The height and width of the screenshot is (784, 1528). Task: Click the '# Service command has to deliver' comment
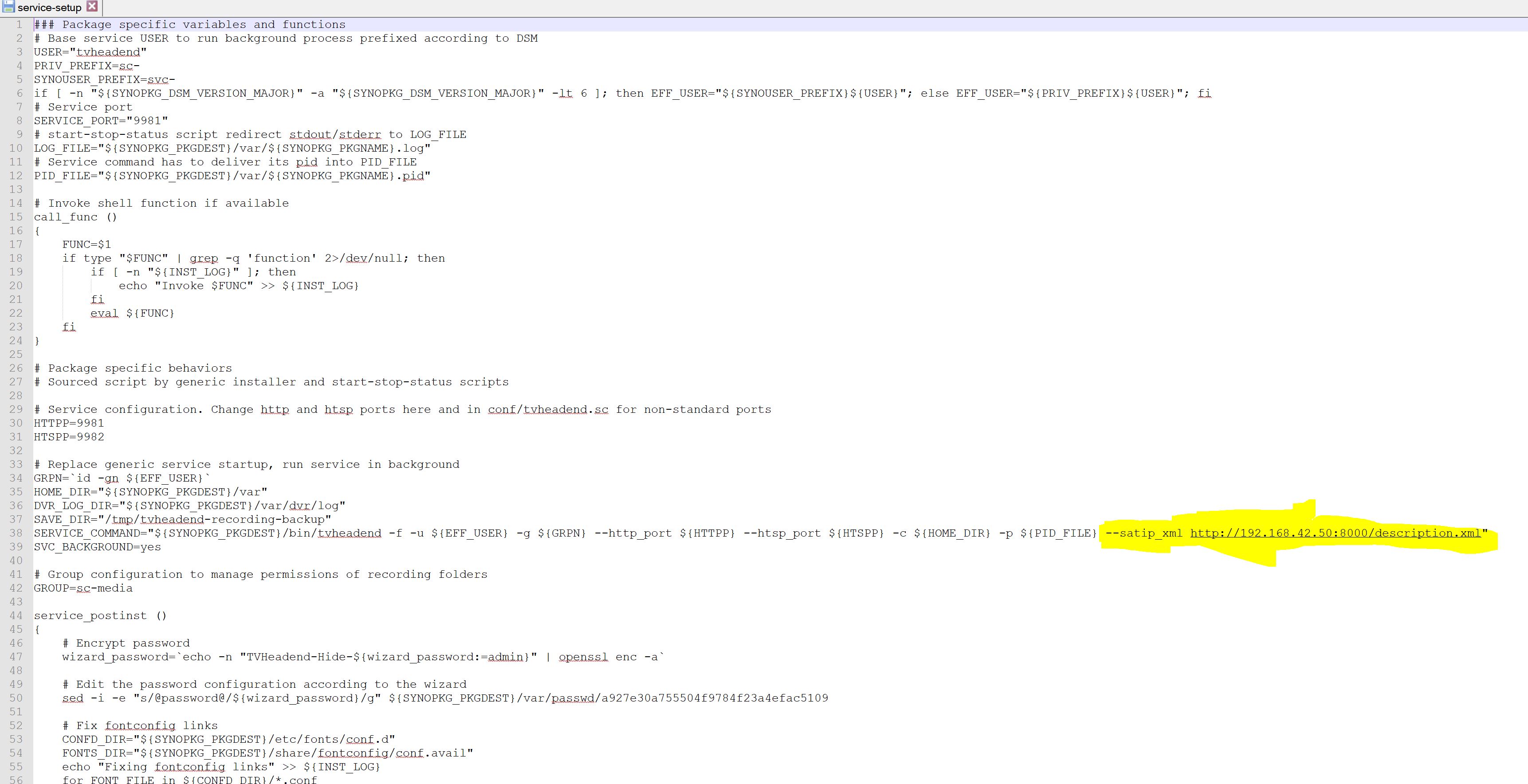[x=225, y=162]
